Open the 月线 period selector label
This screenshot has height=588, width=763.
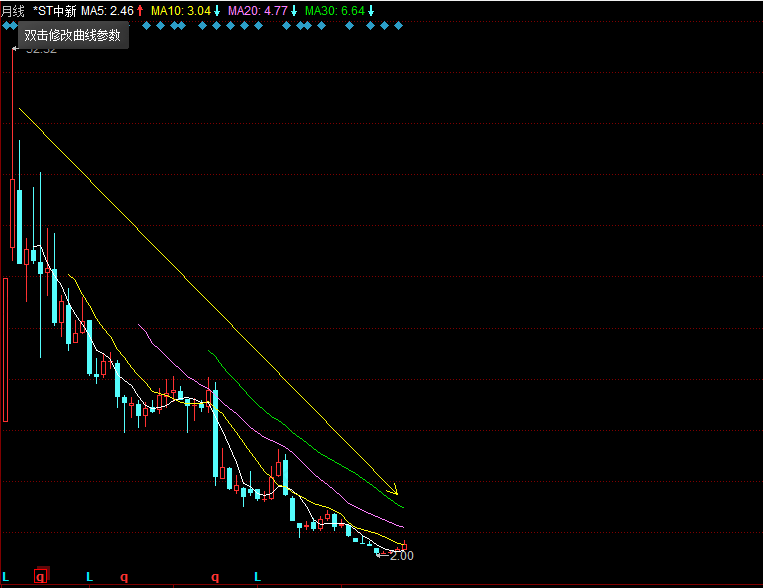13,11
